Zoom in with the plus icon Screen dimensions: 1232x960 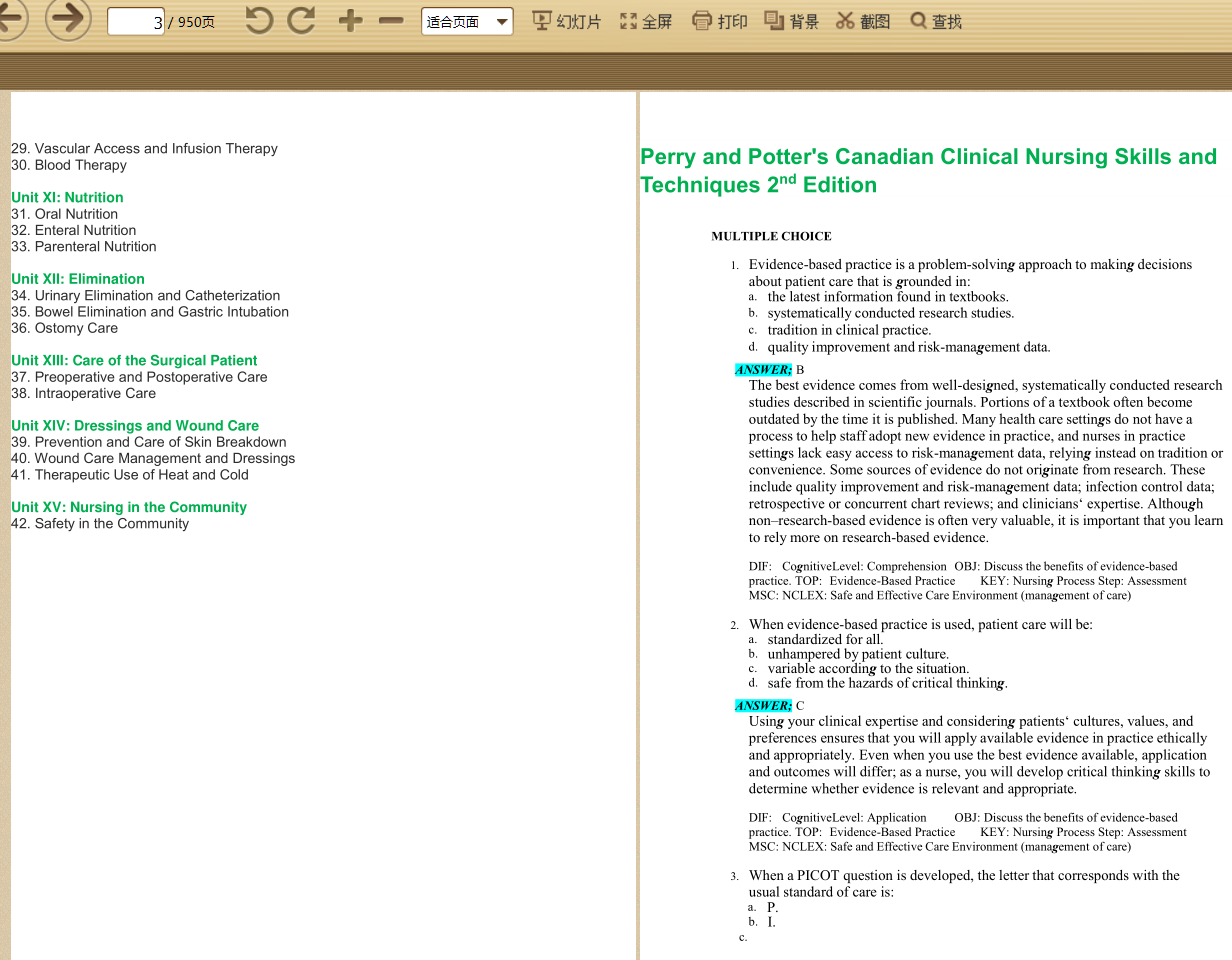pos(350,20)
